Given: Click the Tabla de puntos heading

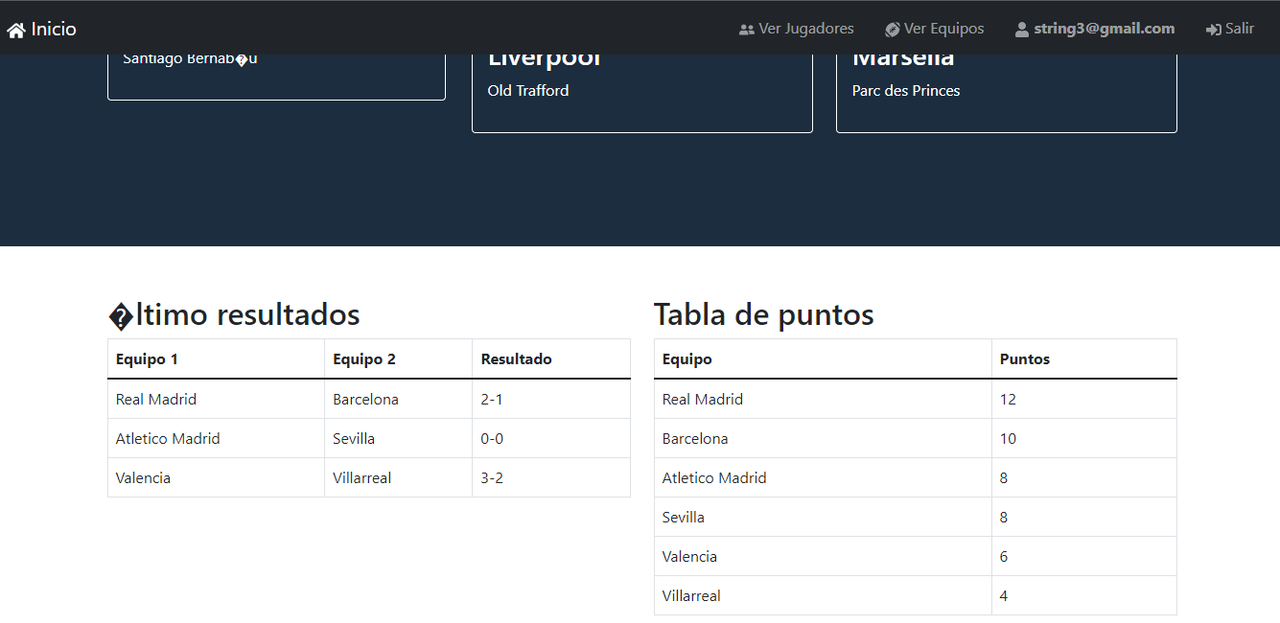Looking at the screenshot, I should (x=763, y=314).
